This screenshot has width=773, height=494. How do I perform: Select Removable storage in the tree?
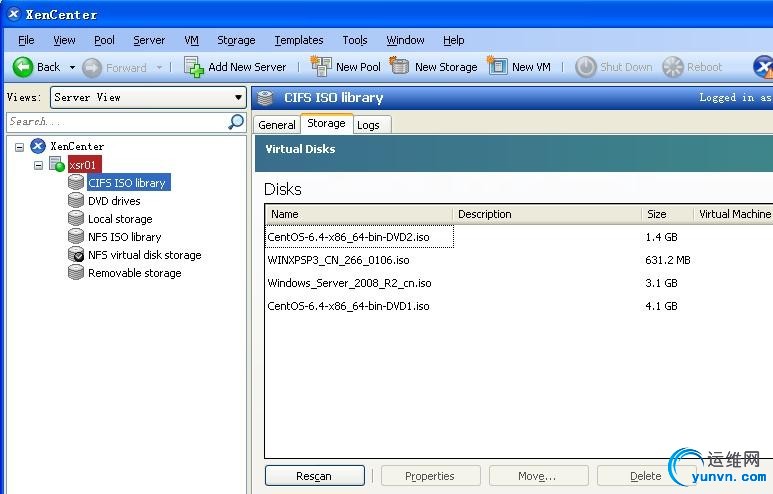click(135, 273)
